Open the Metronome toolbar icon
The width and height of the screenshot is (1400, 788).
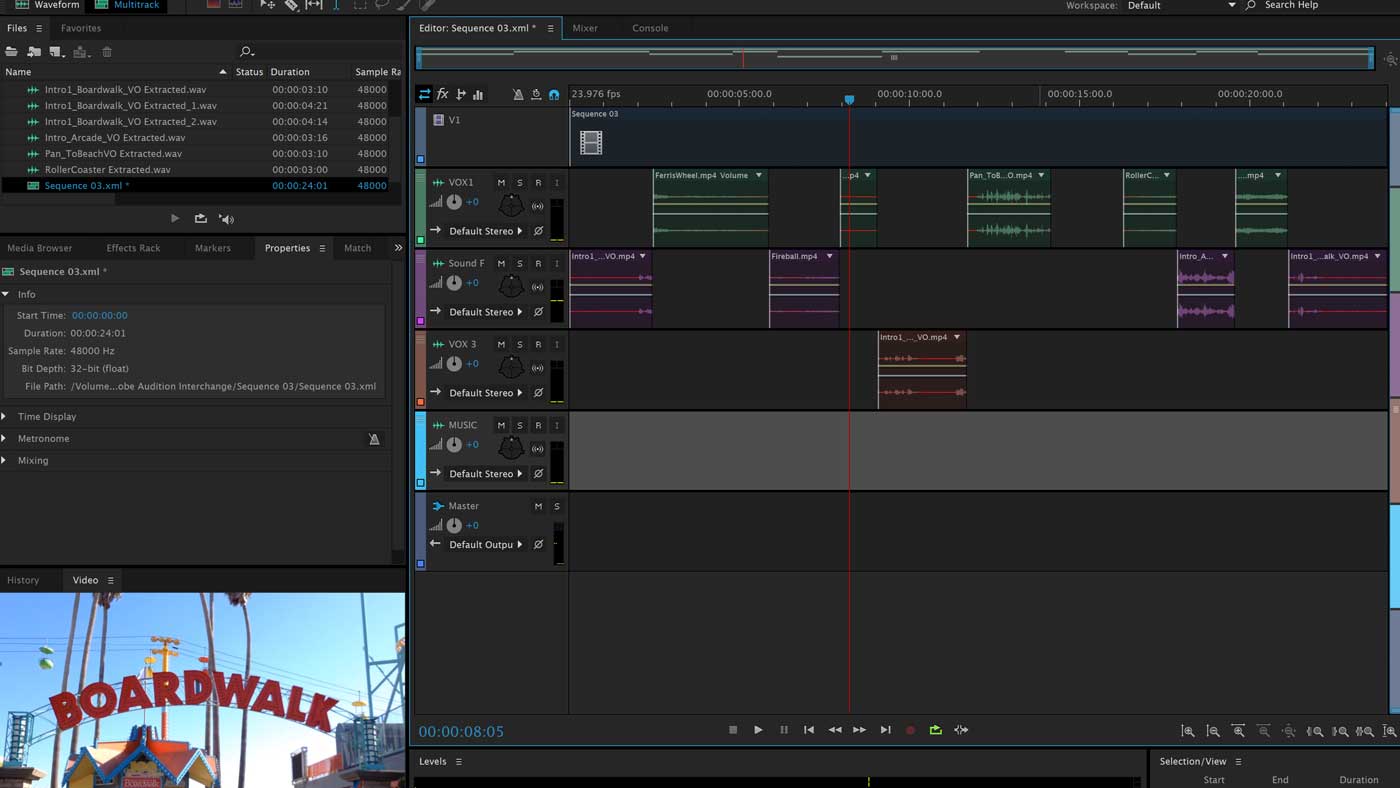pos(518,93)
